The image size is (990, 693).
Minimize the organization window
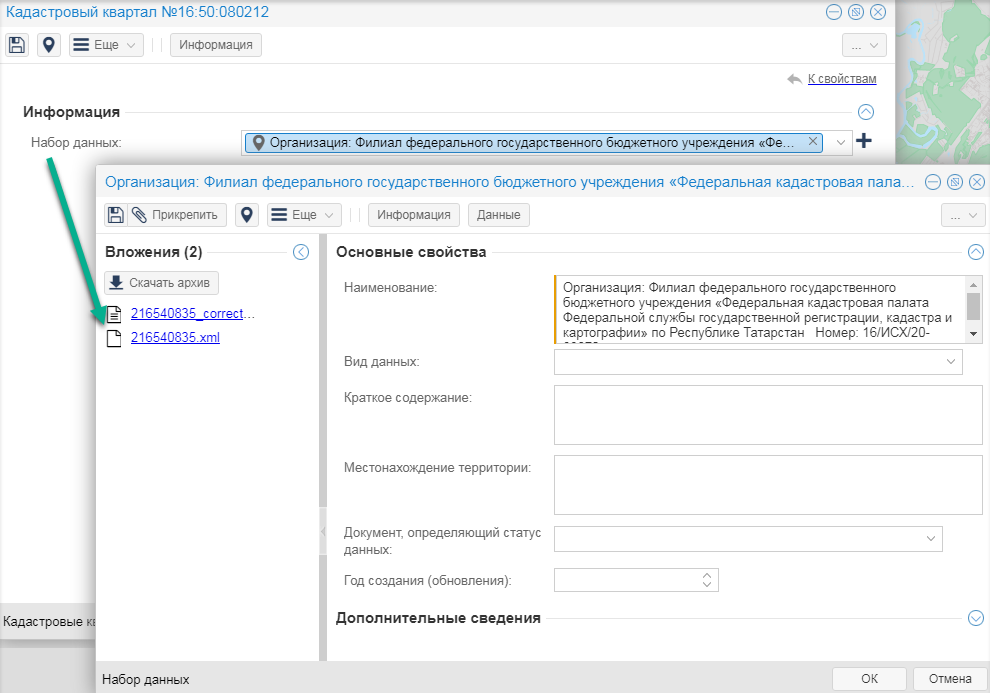933,182
